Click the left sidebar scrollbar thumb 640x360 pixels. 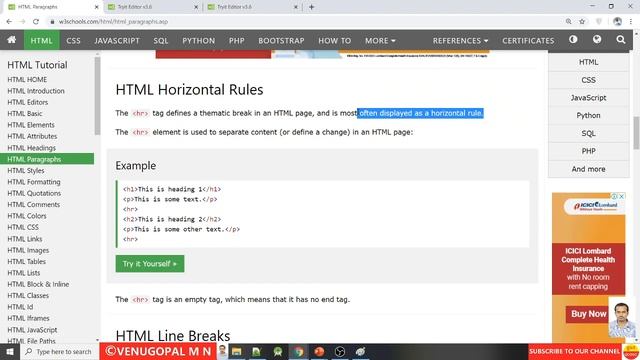tap(97, 96)
